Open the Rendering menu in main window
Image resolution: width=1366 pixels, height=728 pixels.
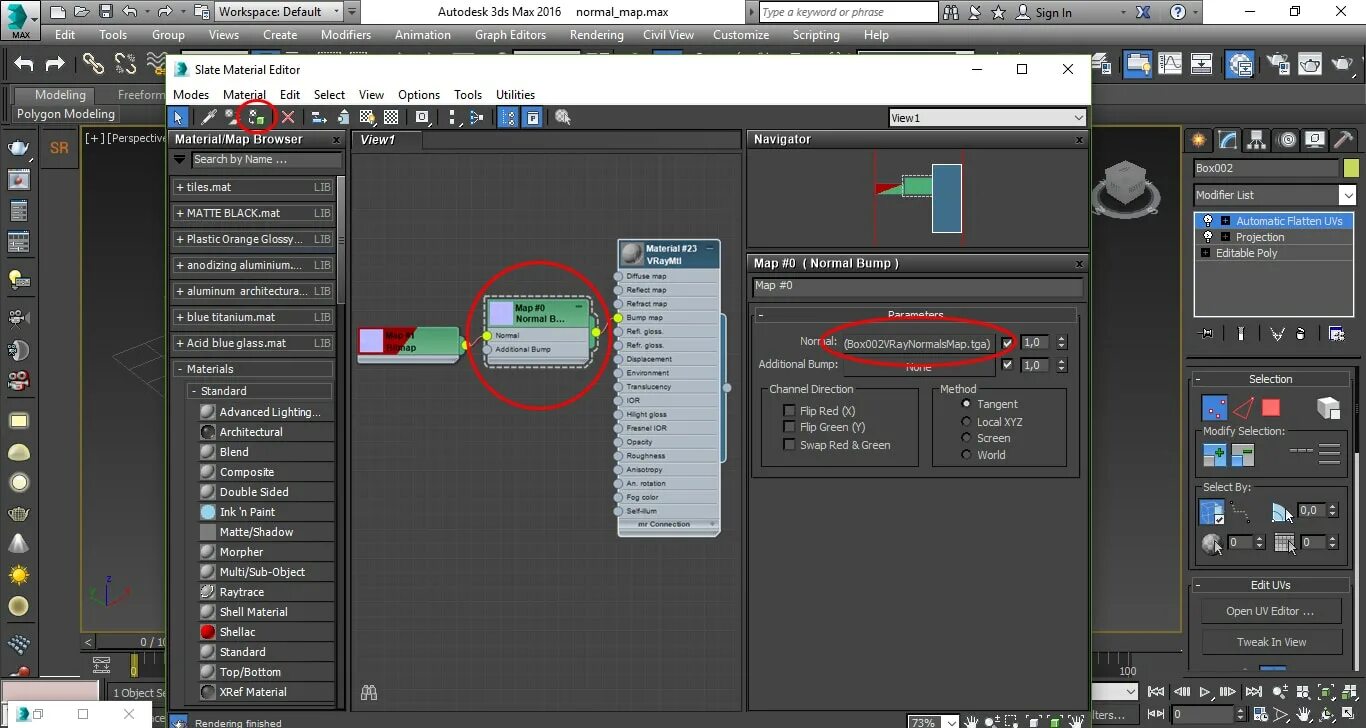point(597,34)
